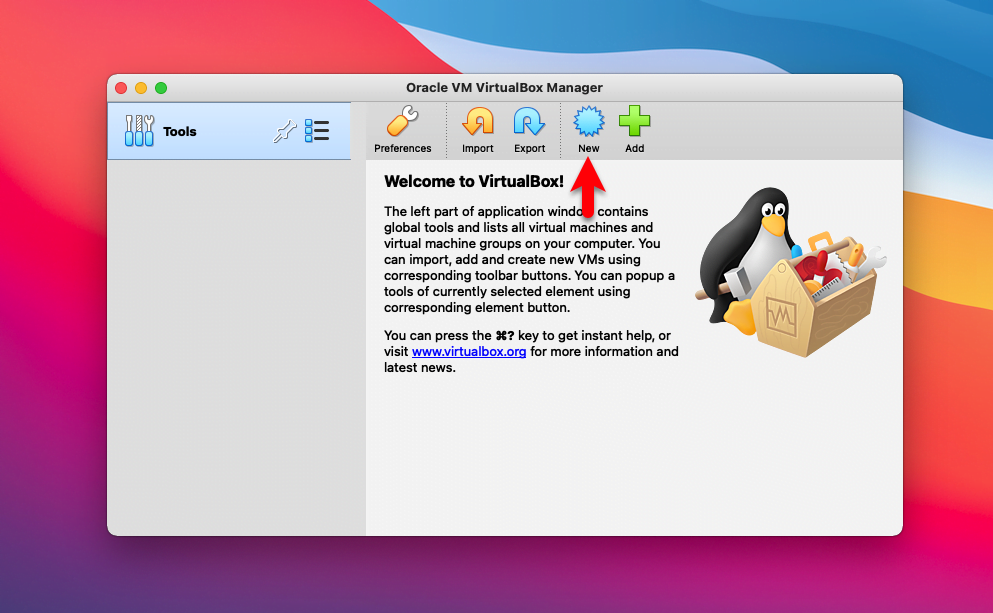The width and height of the screenshot is (993, 613).
Task: Open the Preferences toolbar button
Action: tap(403, 130)
